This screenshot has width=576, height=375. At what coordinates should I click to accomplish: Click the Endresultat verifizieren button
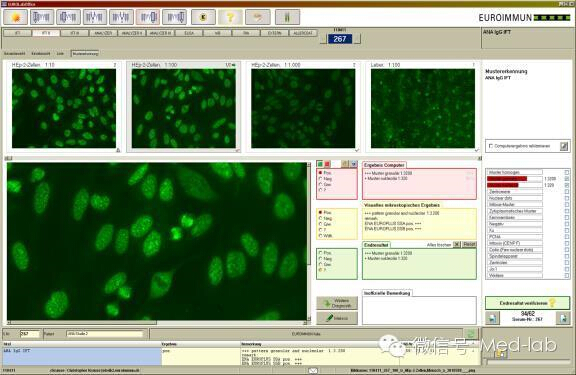(x=528, y=303)
